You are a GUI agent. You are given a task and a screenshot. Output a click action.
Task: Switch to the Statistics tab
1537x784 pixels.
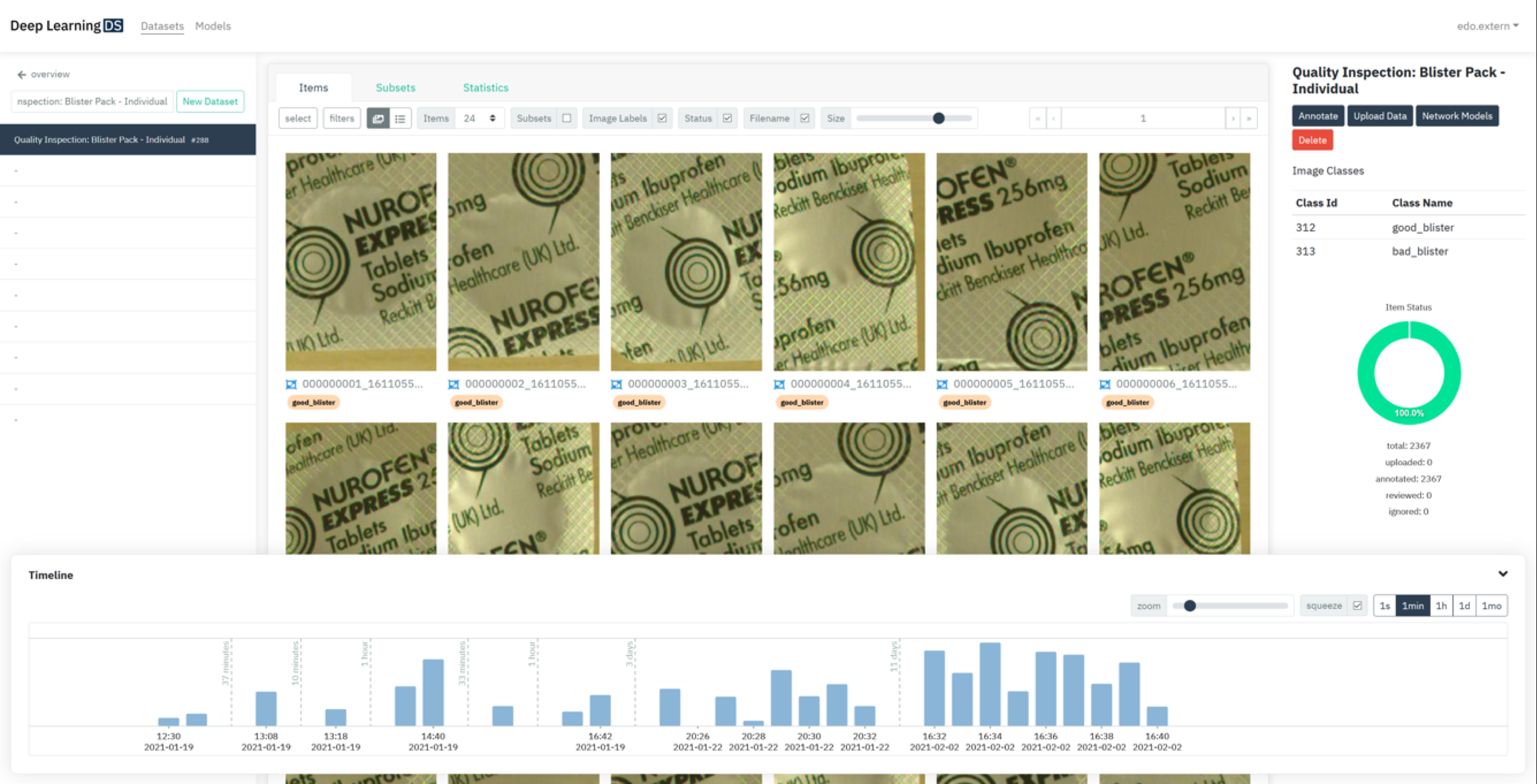pyautogui.click(x=486, y=87)
